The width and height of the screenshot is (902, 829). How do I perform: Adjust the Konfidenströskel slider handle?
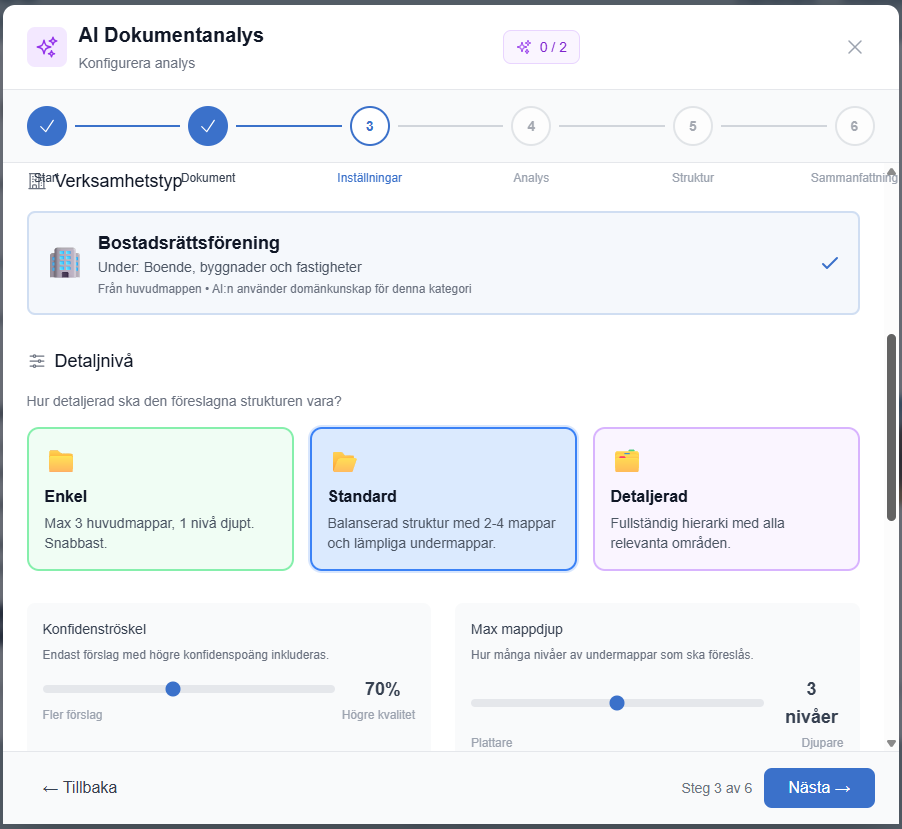click(173, 689)
